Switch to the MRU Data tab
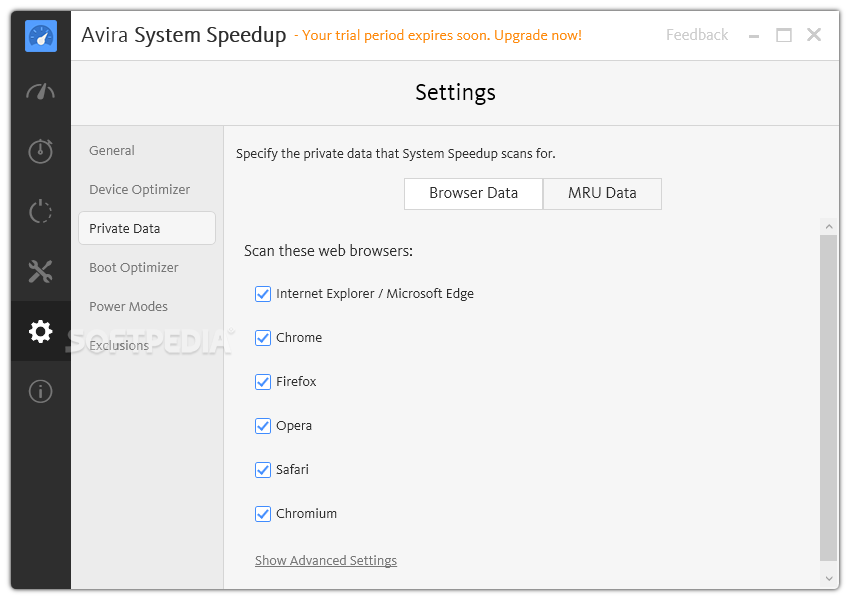Viewport: 850px width, 600px height. click(x=602, y=193)
